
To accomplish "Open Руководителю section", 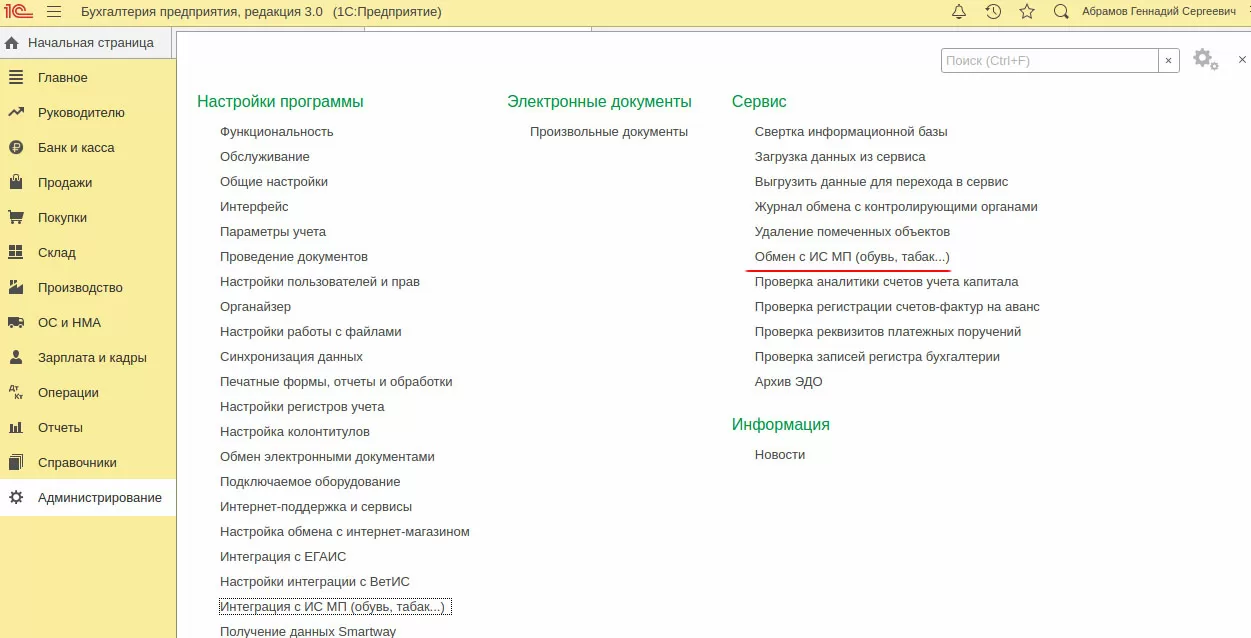I will (x=88, y=113).
